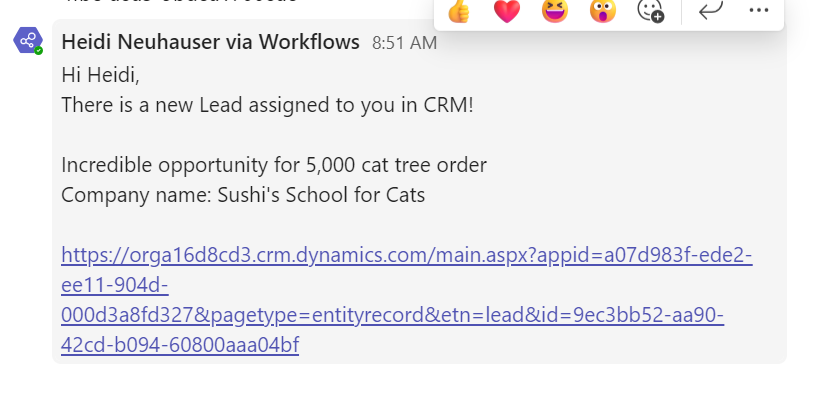React with the thumbs up emoji
The width and height of the screenshot is (816, 399).
(x=458, y=10)
